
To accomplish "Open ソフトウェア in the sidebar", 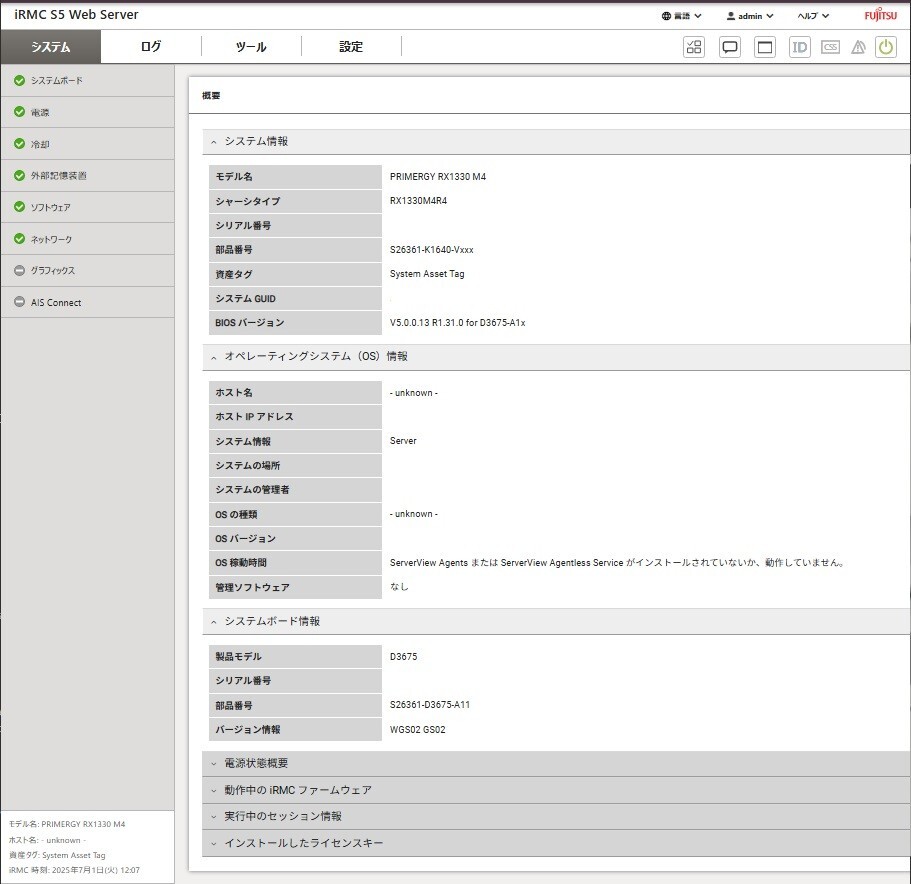I will 88,207.
